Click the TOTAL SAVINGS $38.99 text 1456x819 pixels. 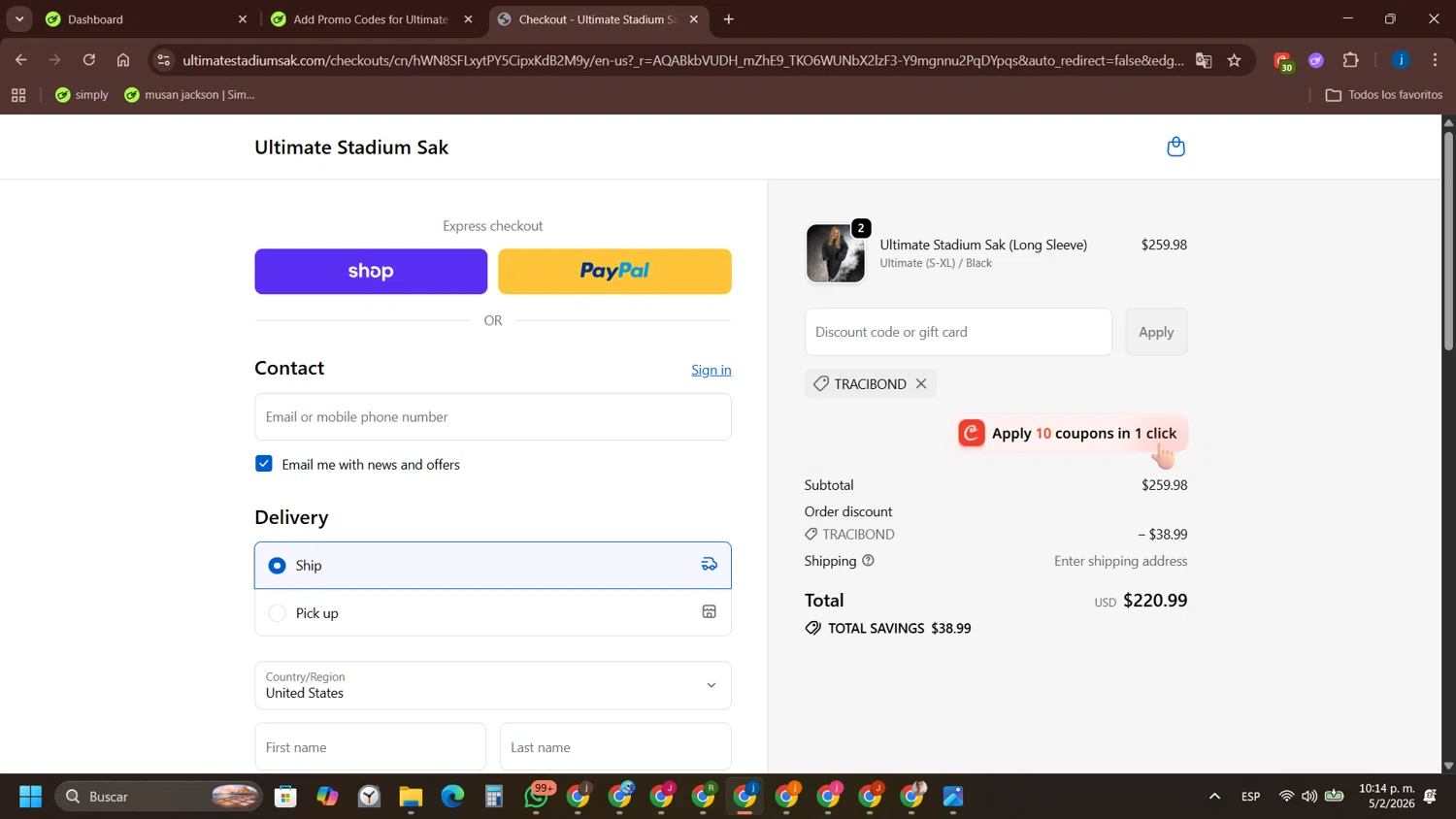(x=899, y=628)
